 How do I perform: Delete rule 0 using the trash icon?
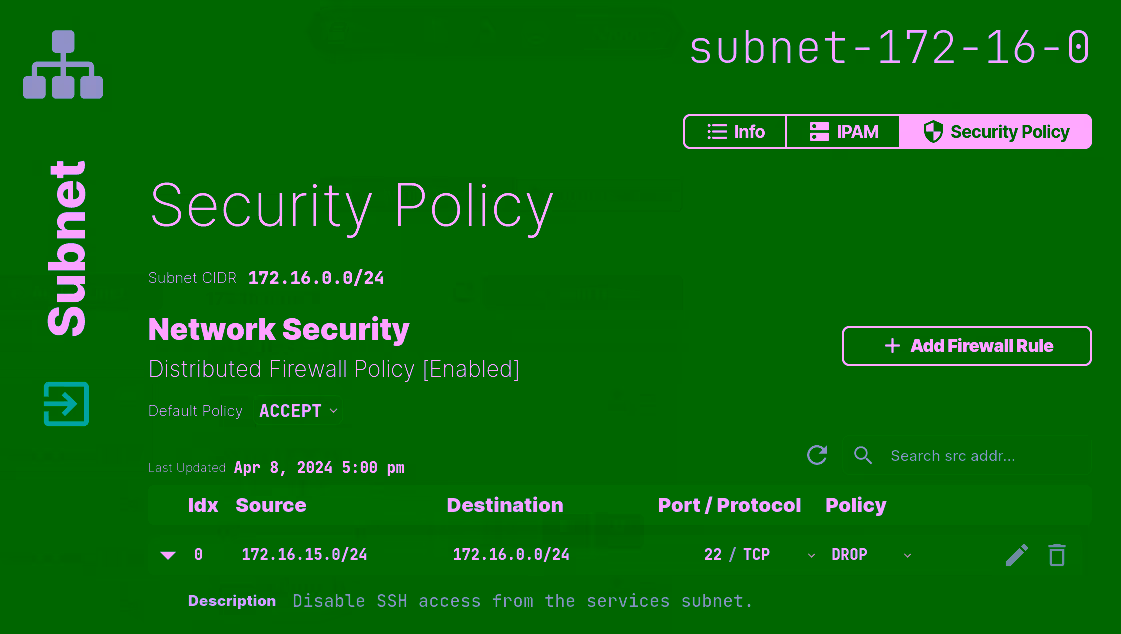click(x=1057, y=554)
